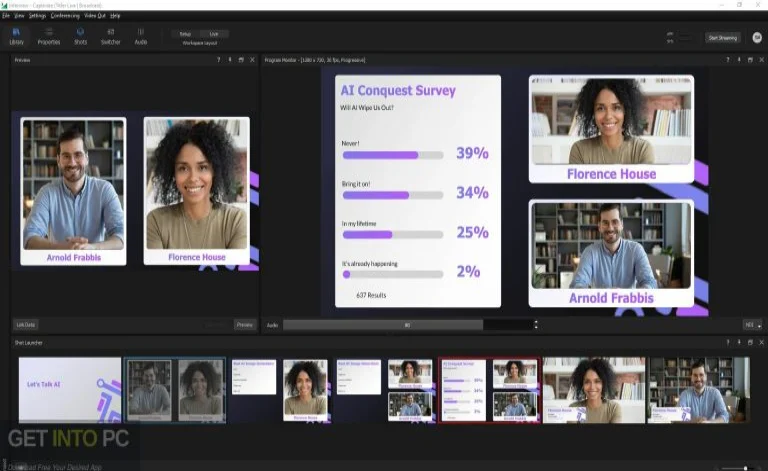Switch workspace layout to Live
Image resolution: width=768 pixels, height=471 pixels.
[x=213, y=34]
